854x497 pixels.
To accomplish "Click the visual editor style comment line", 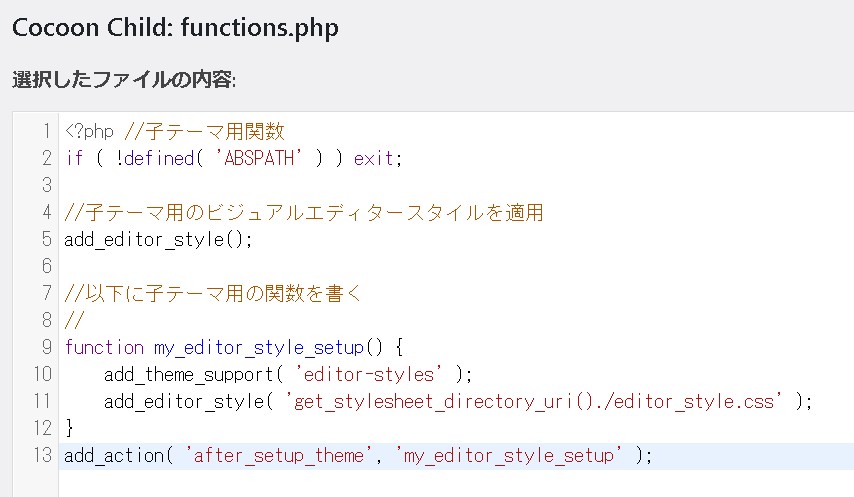I will click(x=303, y=212).
